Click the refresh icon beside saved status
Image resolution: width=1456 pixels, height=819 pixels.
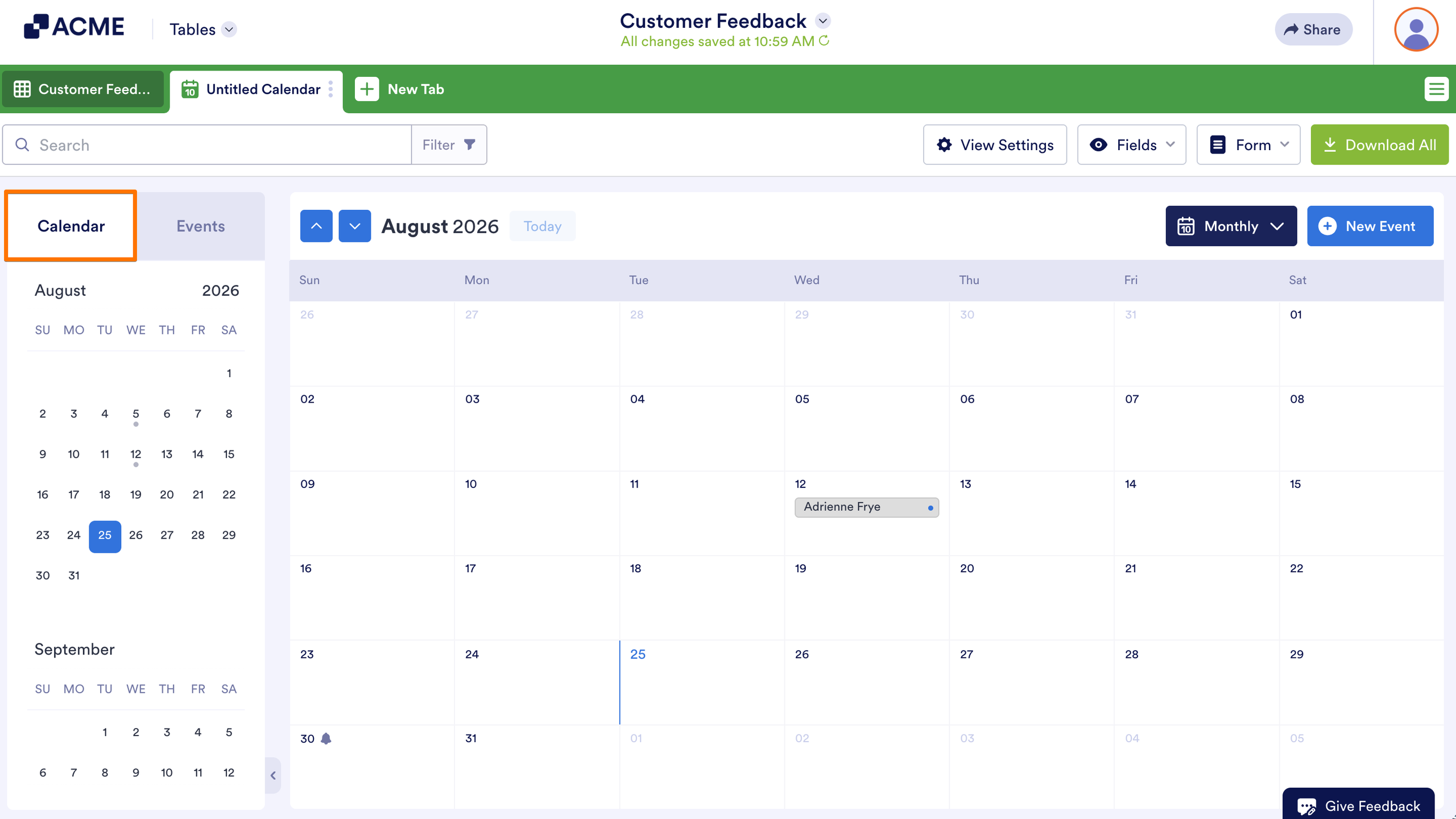coord(824,41)
